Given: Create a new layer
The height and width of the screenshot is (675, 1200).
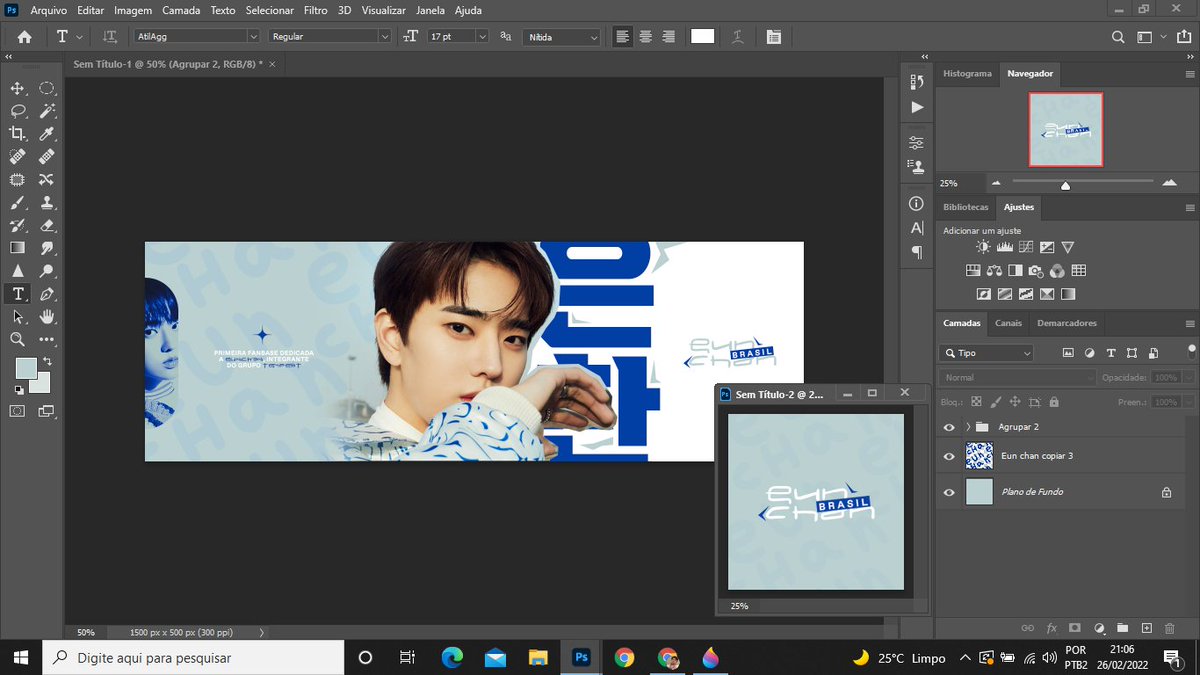Looking at the screenshot, I should click(1146, 628).
